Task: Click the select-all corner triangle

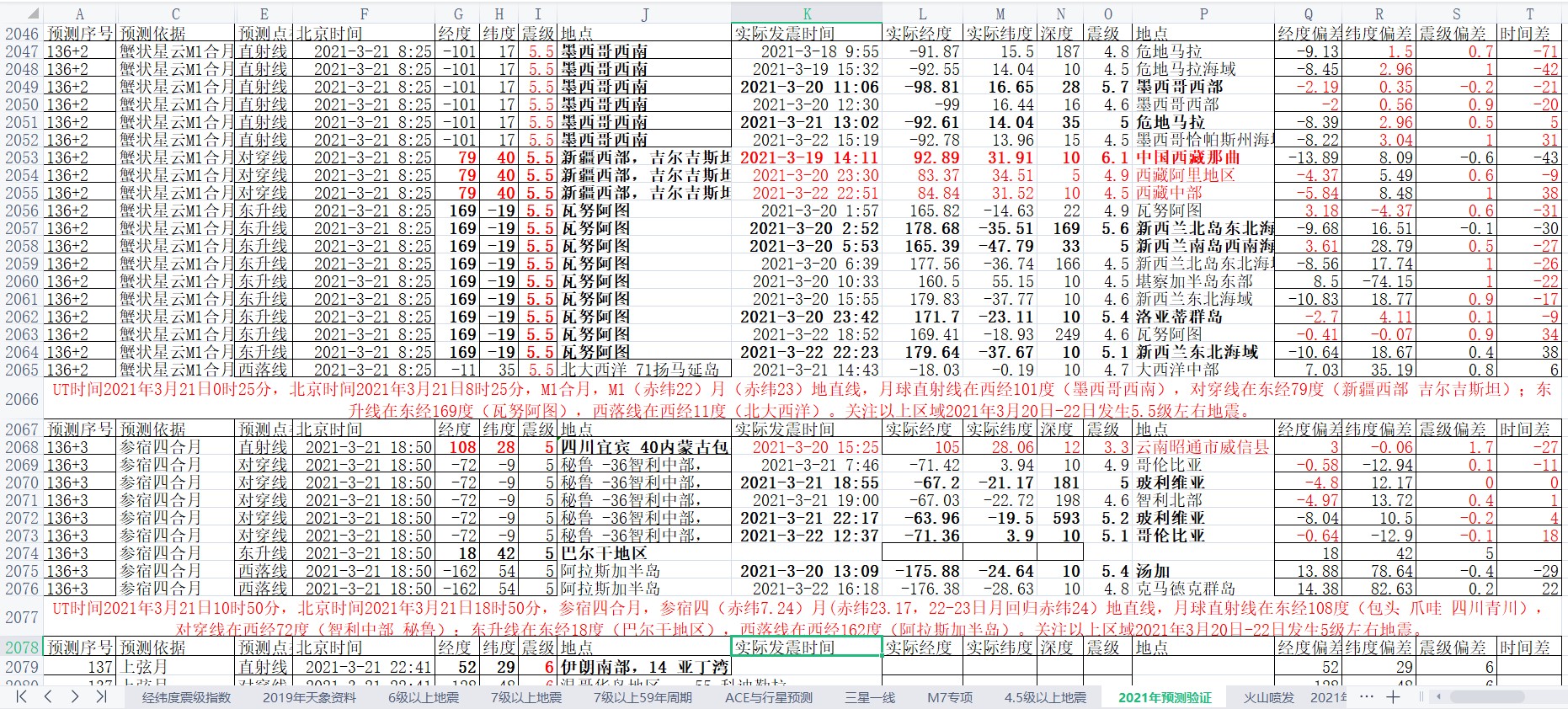Action: click(31, 13)
